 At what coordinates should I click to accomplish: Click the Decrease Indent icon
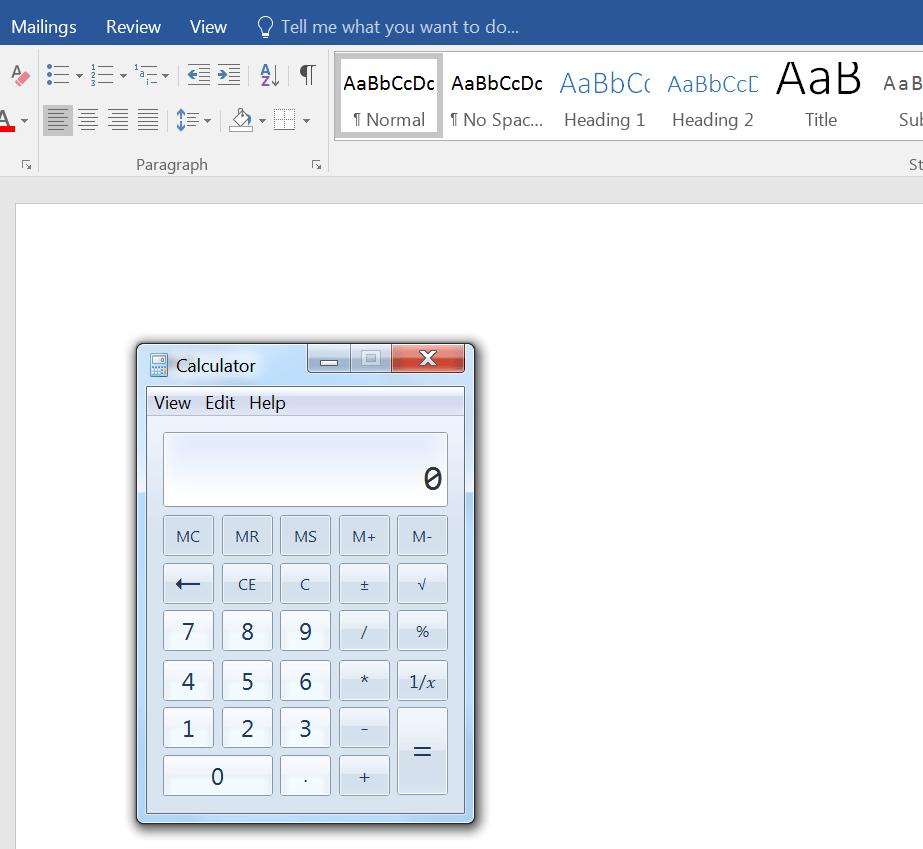[x=199, y=75]
